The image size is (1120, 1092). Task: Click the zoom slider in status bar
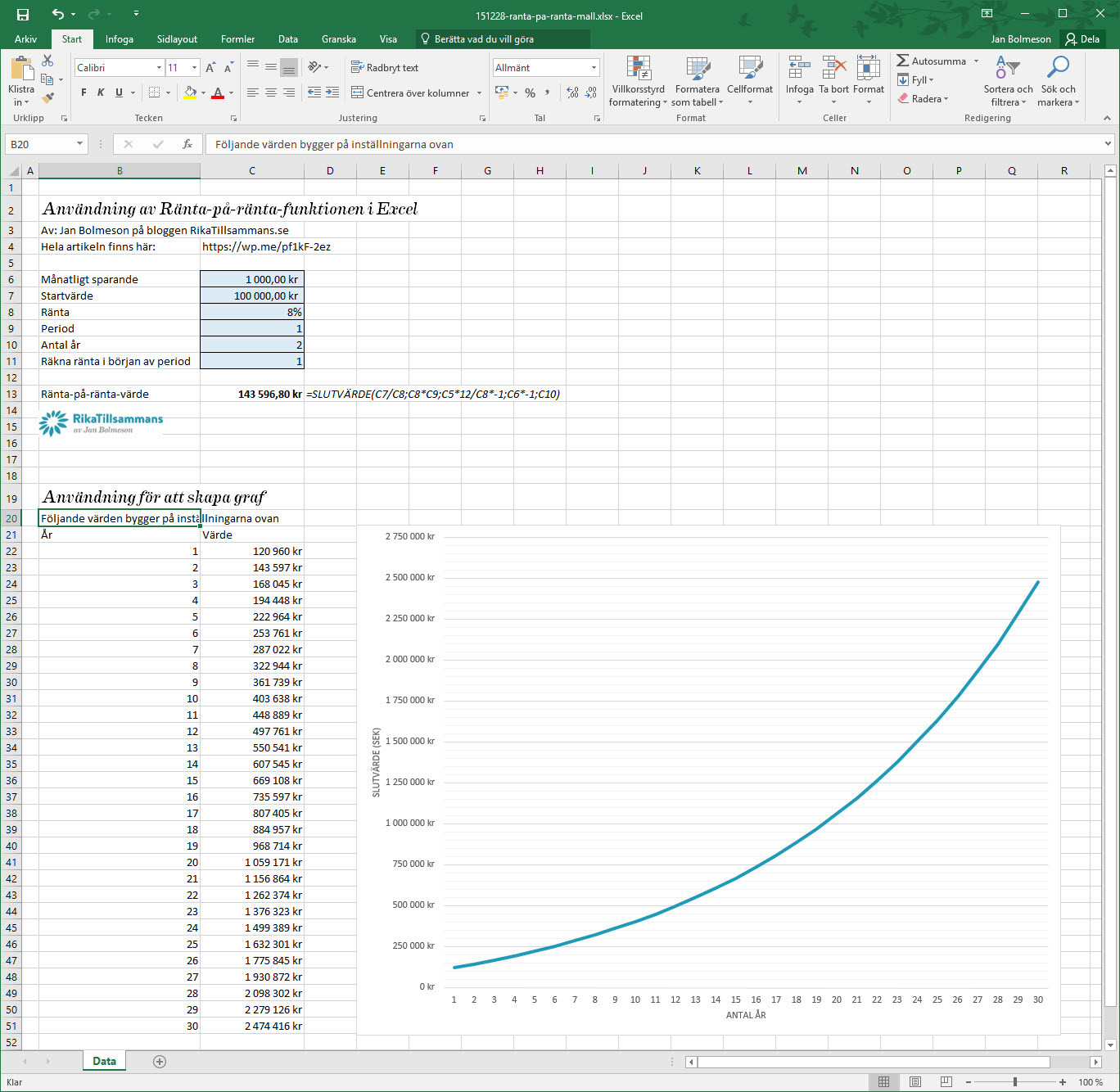click(1015, 1082)
